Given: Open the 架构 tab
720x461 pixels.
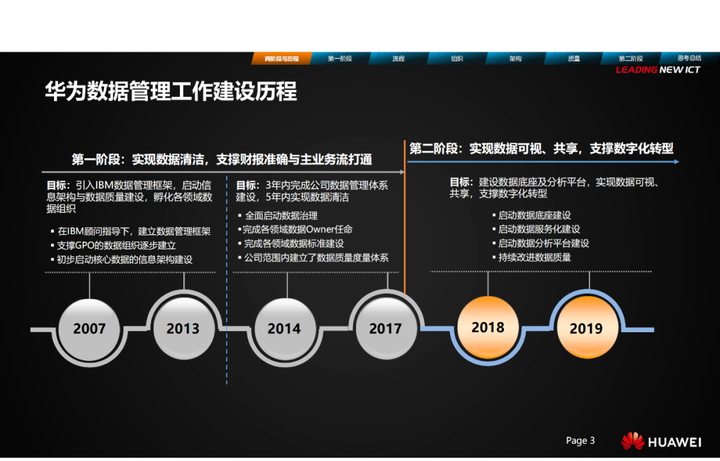Looking at the screenshot, I should point(515,58).
